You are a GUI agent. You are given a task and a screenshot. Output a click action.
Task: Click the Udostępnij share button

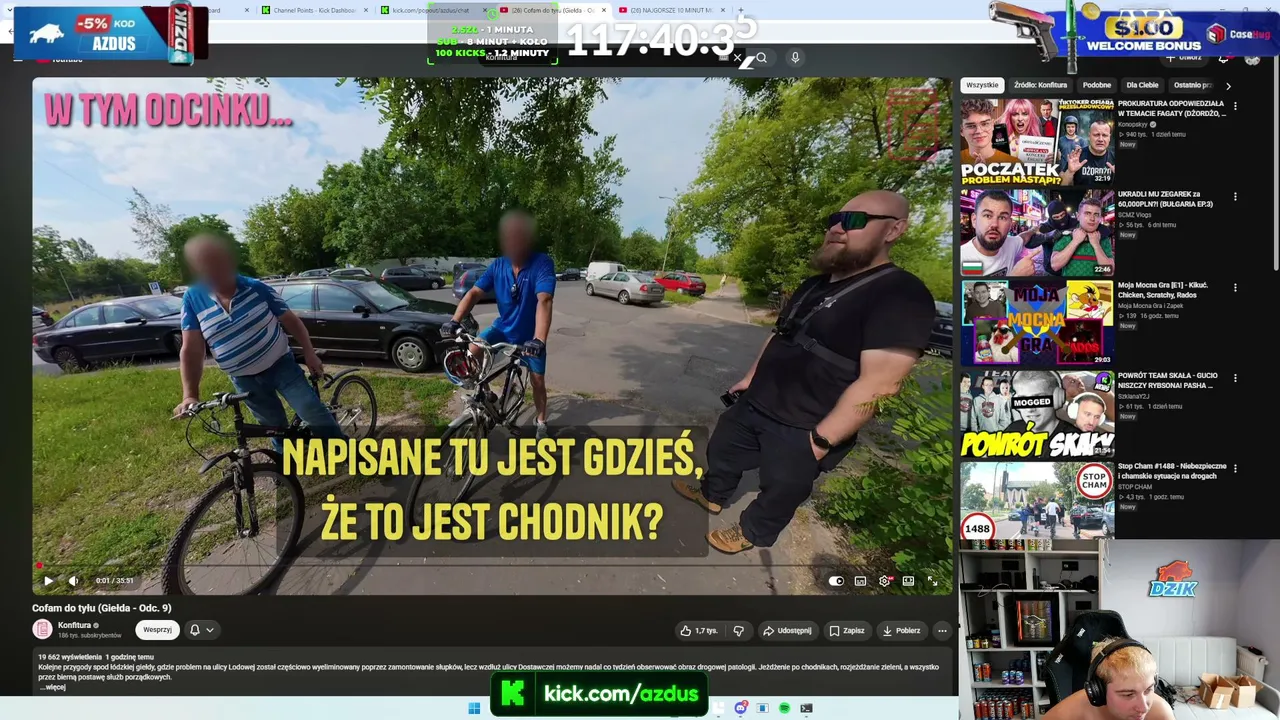point(787,631)
